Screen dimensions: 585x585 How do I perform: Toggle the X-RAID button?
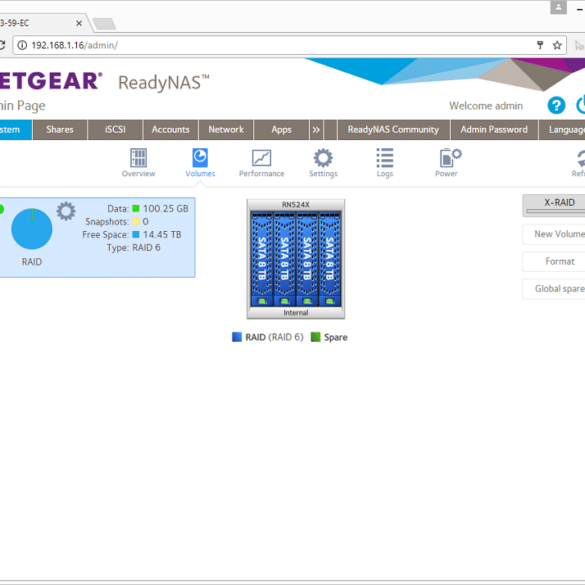coord(554,205)
